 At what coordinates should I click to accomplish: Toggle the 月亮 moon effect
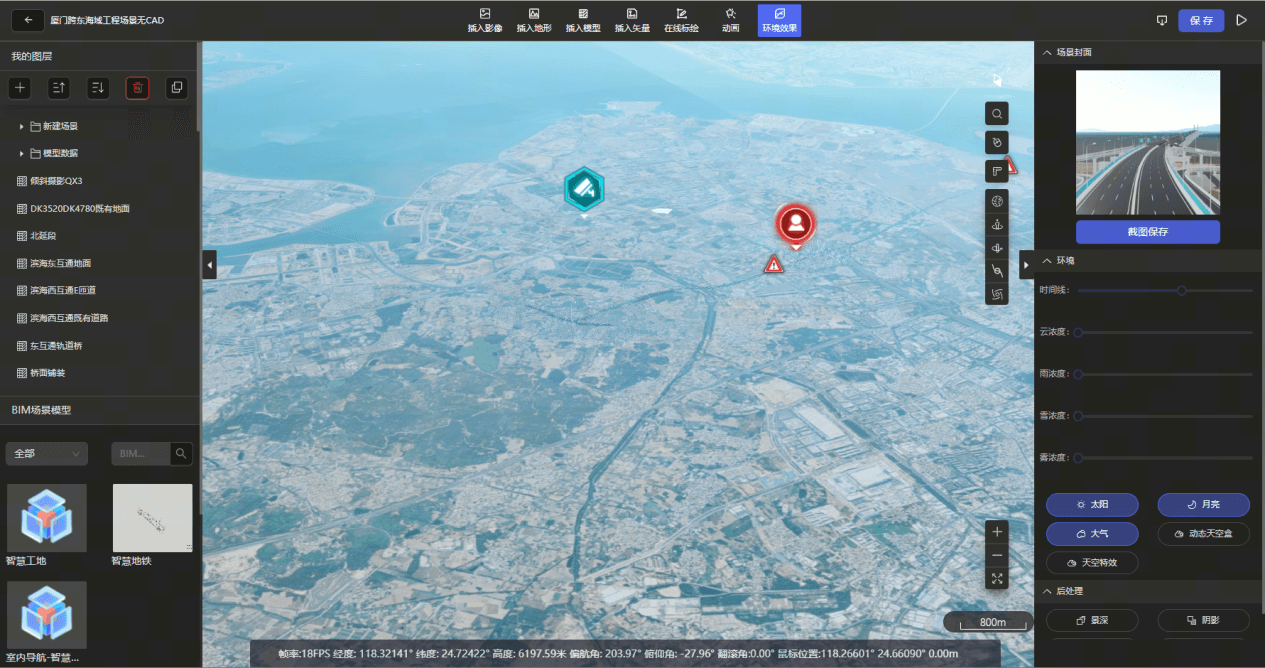pyautogui.click(x=1203, y=505)
